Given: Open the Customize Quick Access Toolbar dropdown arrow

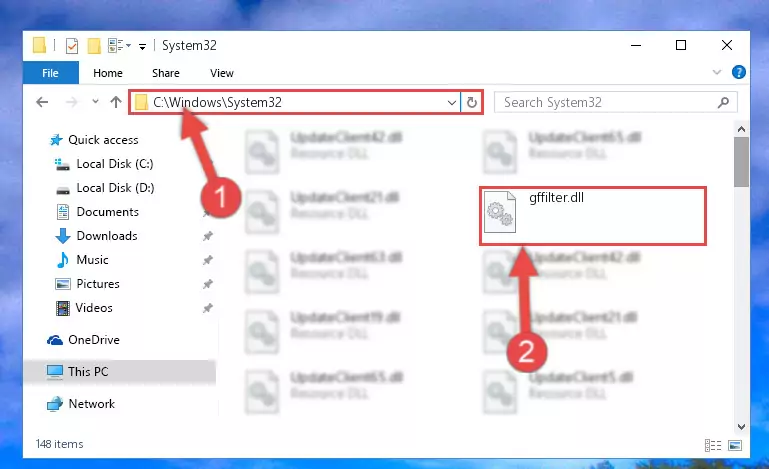Looking at the screenshot, I should click(142, 47).
